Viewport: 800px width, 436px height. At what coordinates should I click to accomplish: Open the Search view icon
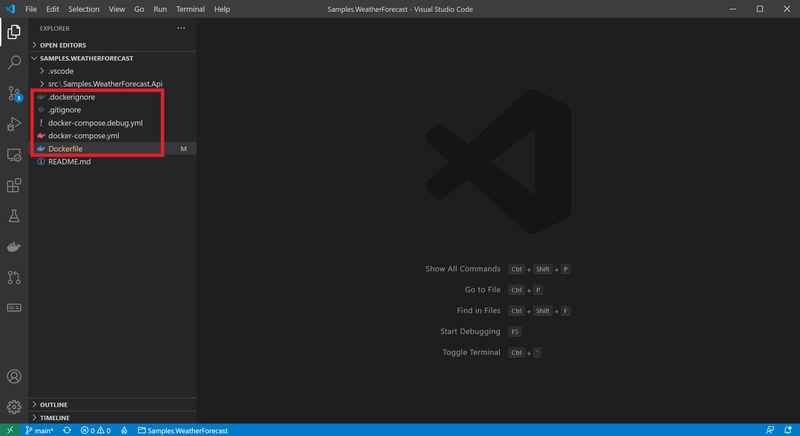point(14,62)
